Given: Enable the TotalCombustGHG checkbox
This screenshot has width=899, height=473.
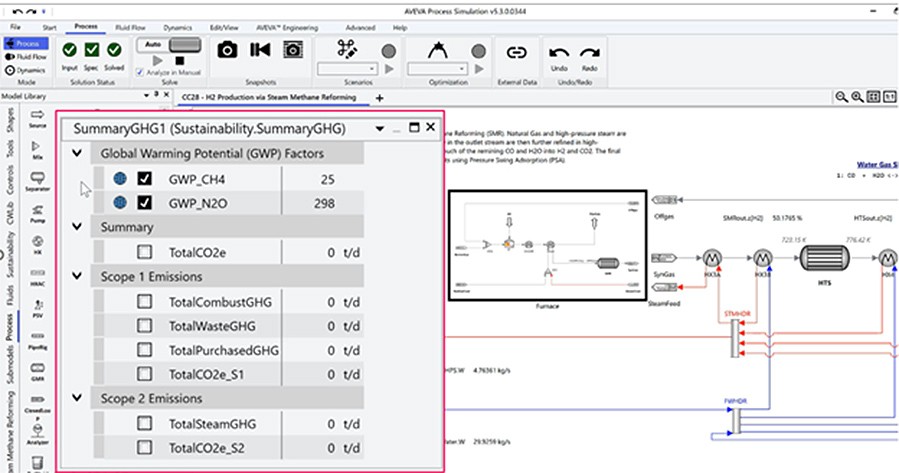Looking at the screenshot, I should tap(144, 302).
